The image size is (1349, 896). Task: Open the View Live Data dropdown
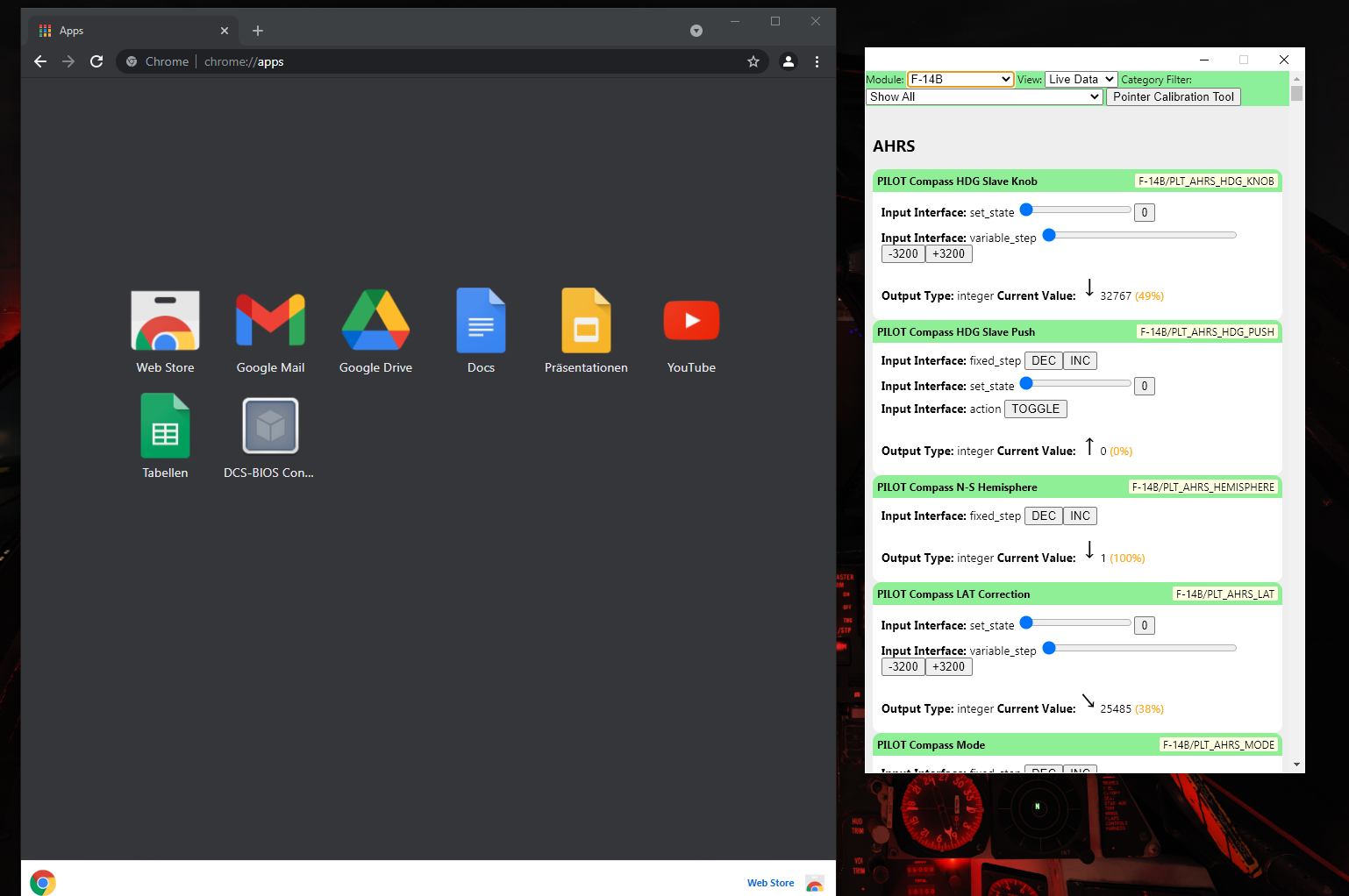coord(1081,79)
